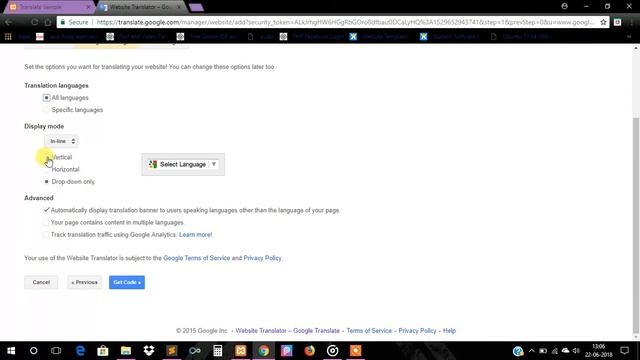Open the In-line display mode dropdown

[x=61, y=141]
